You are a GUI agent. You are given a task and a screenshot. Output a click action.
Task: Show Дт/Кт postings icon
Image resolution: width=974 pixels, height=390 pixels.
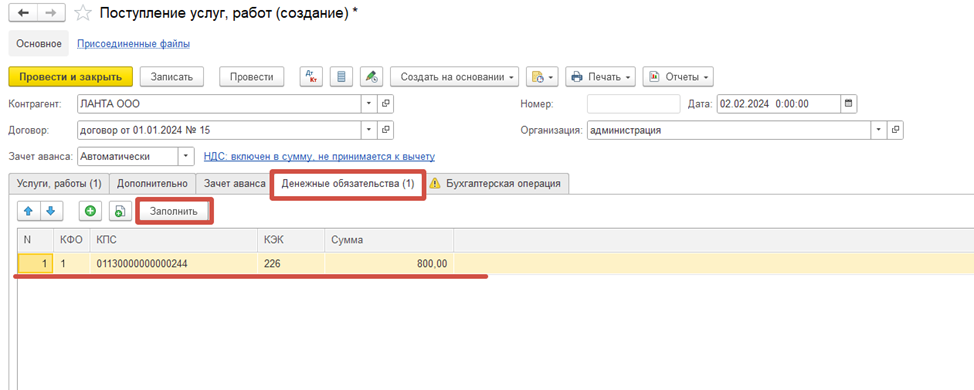(x=311, y=77)
